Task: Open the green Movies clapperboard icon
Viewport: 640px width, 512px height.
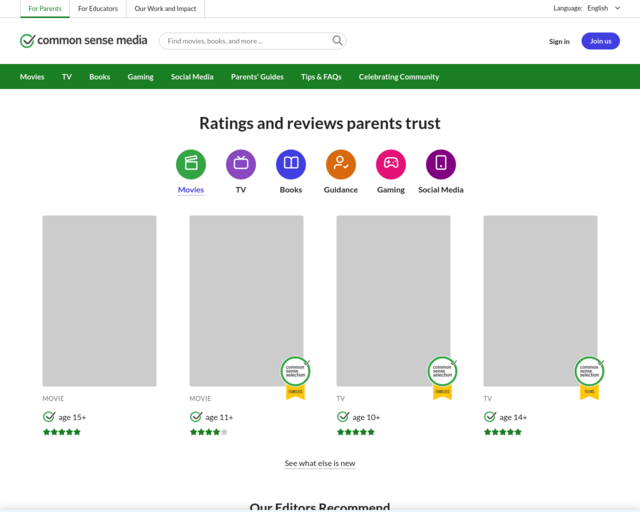Action: click(191, 164)
